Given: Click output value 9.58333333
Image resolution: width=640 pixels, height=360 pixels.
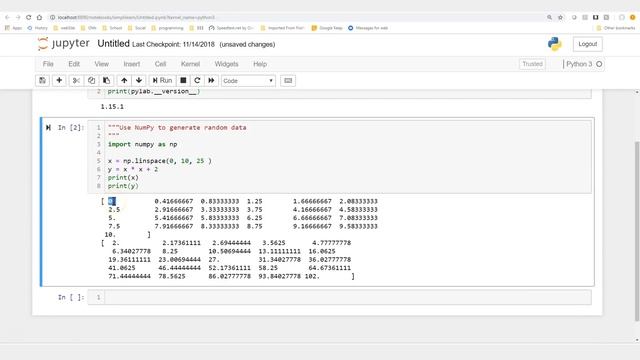Looking at the screenshot, I should pos(358,226).
